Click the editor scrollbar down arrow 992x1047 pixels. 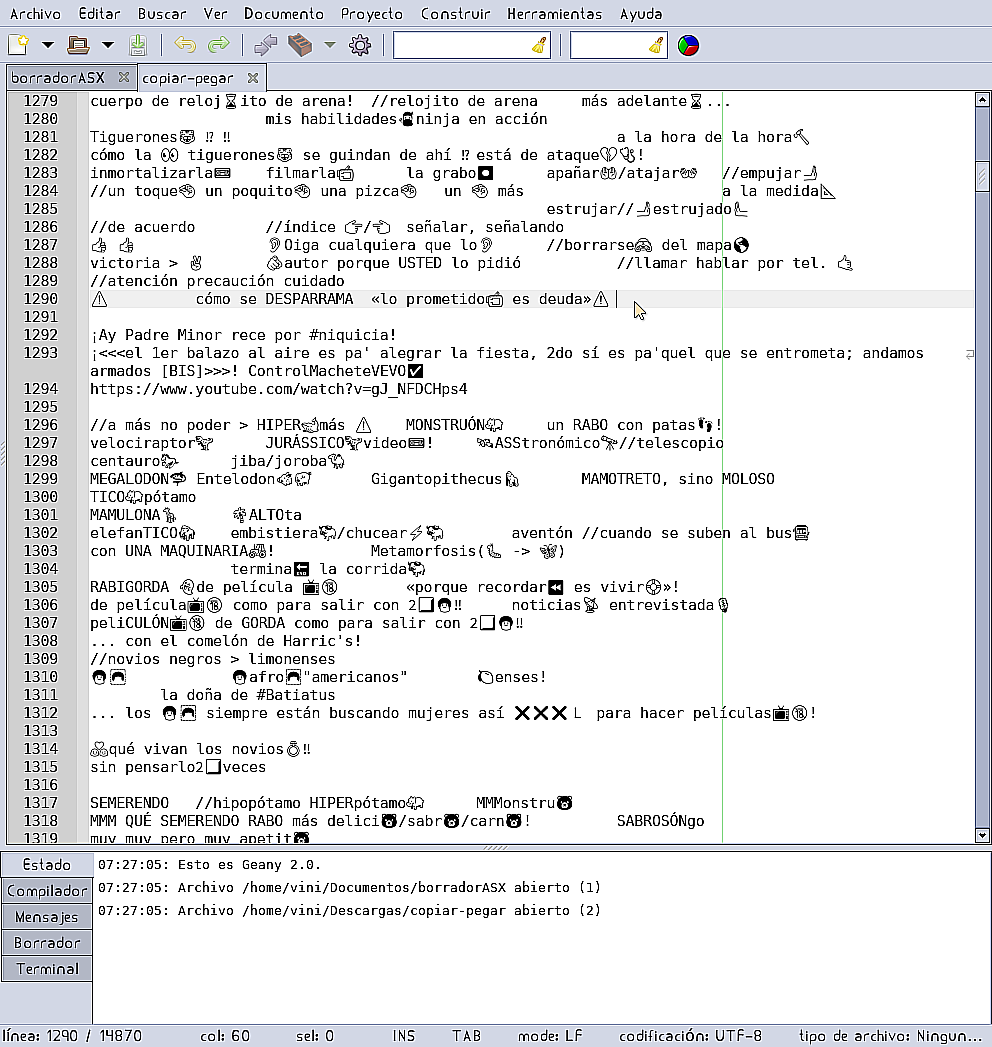(x=981, y=835)
